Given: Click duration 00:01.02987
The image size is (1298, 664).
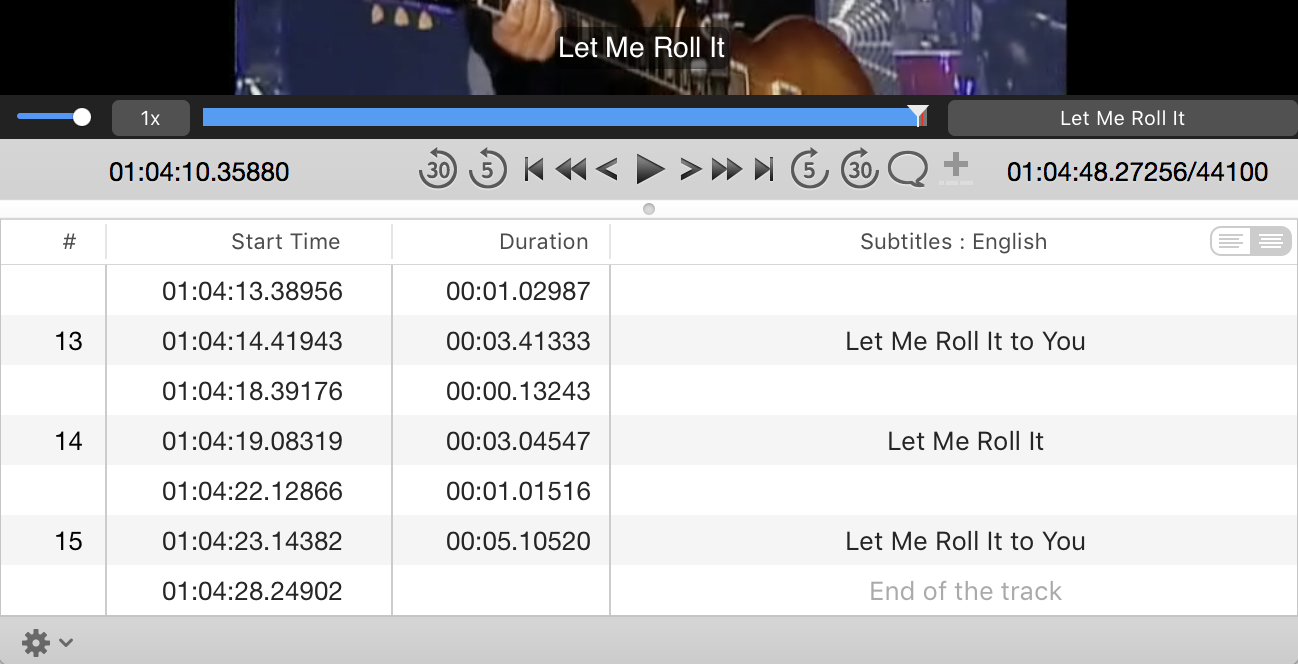Looking at the screenshot, I should [518, 291].
